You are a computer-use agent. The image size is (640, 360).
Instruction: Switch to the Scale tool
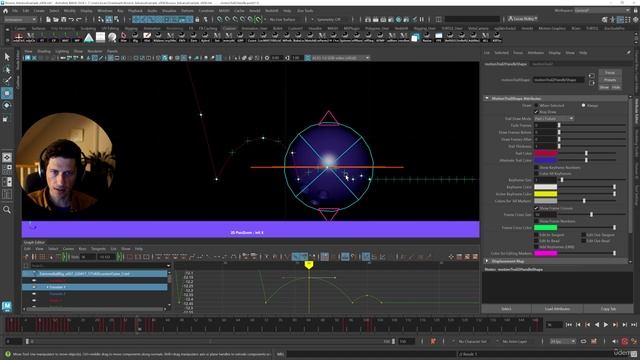coord(7,118)
